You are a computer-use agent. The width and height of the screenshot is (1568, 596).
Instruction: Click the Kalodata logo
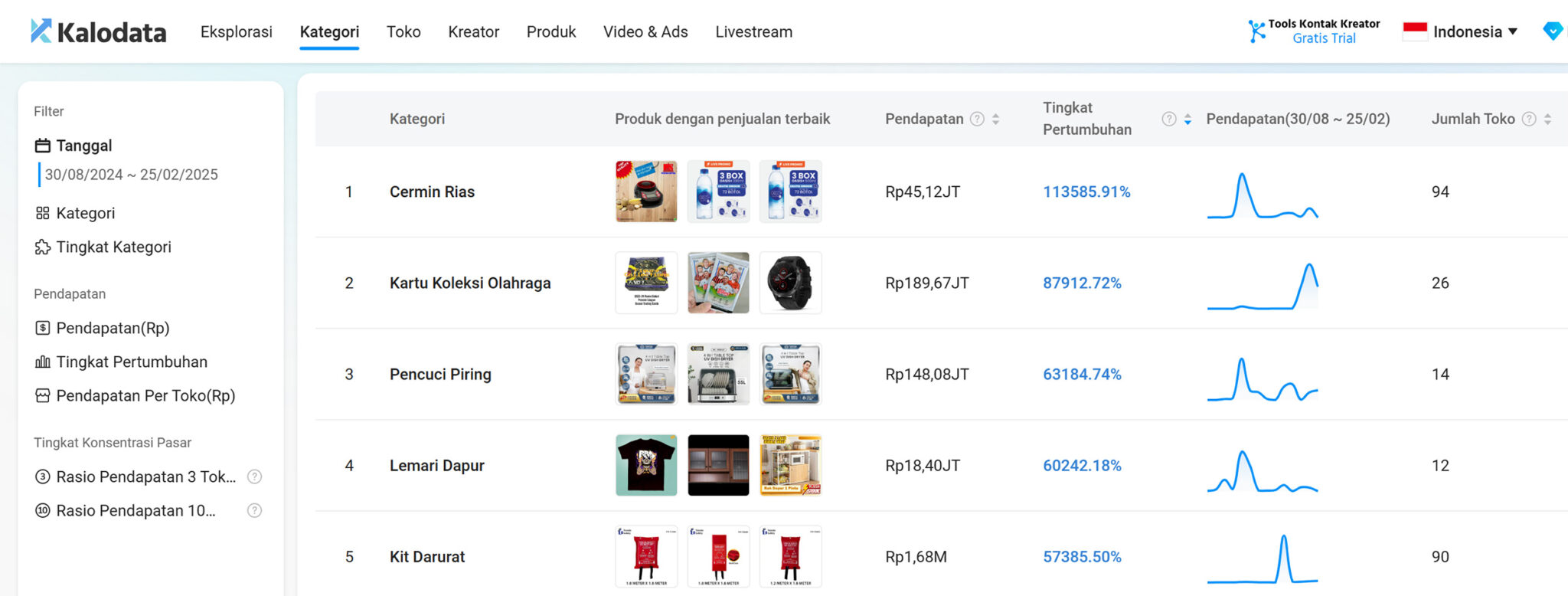tap(98, 31)
